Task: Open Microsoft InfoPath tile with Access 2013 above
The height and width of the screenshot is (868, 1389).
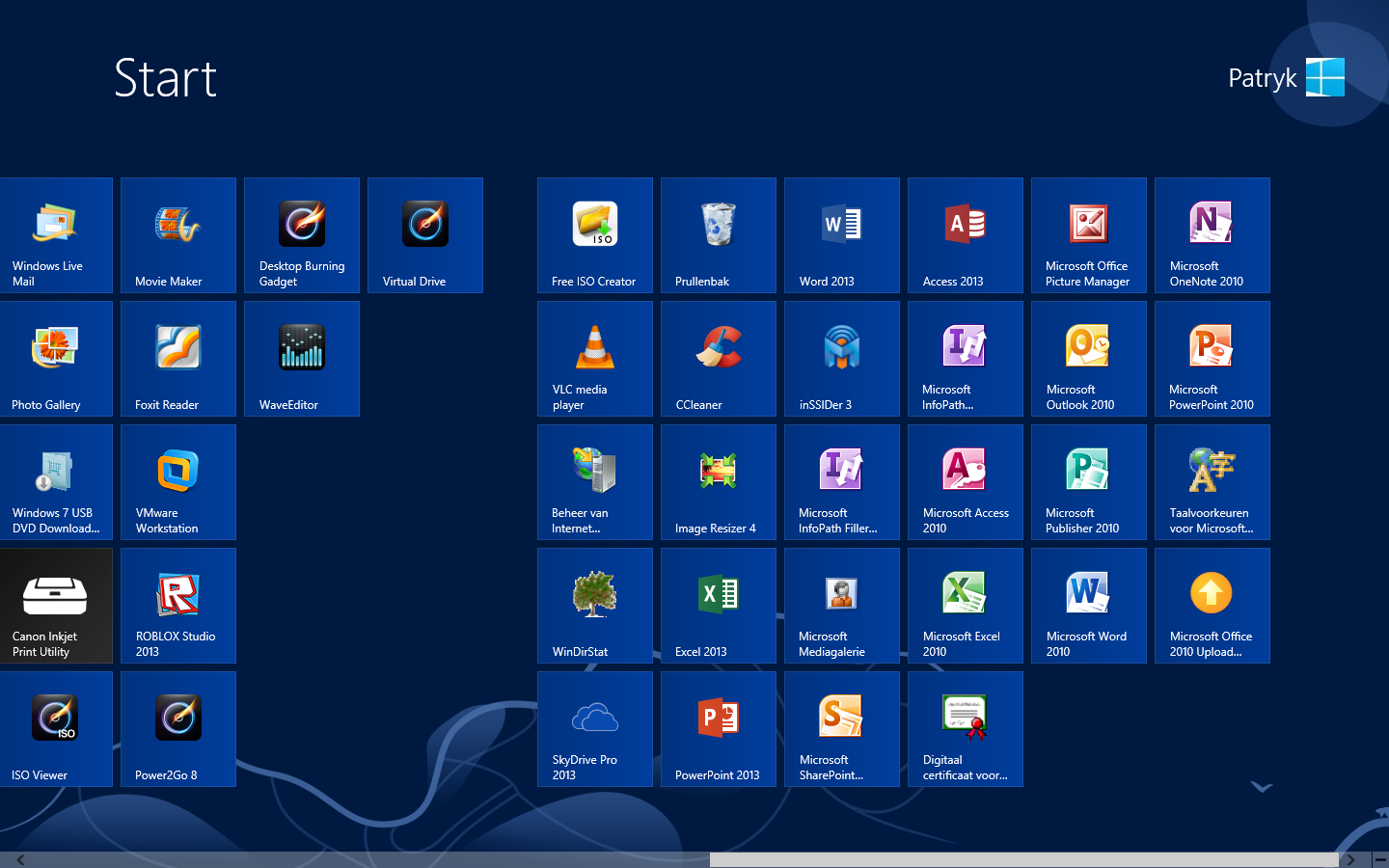Action: (966, 359)
